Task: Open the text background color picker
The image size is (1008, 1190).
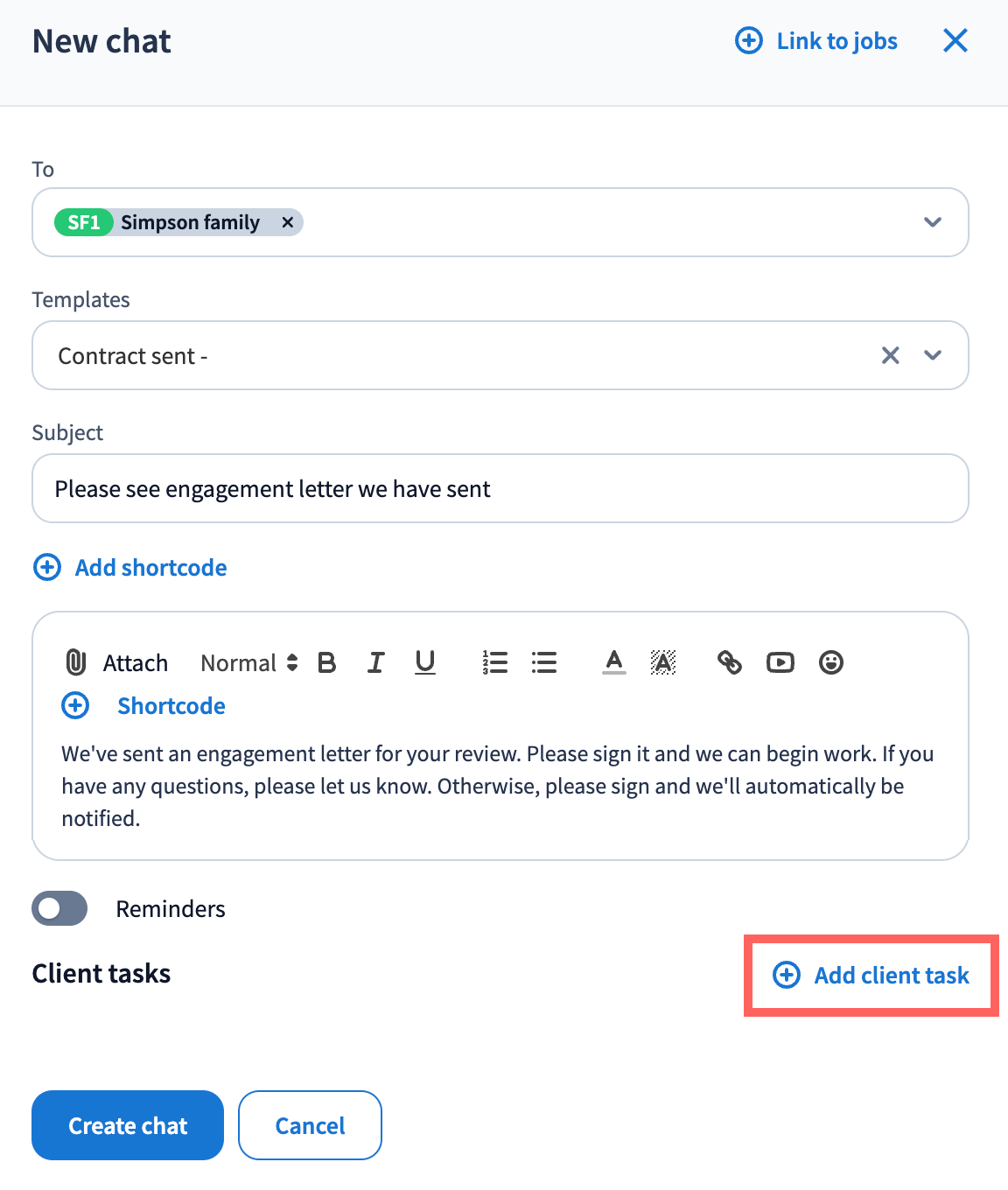Action: click(x=663, y=662)
